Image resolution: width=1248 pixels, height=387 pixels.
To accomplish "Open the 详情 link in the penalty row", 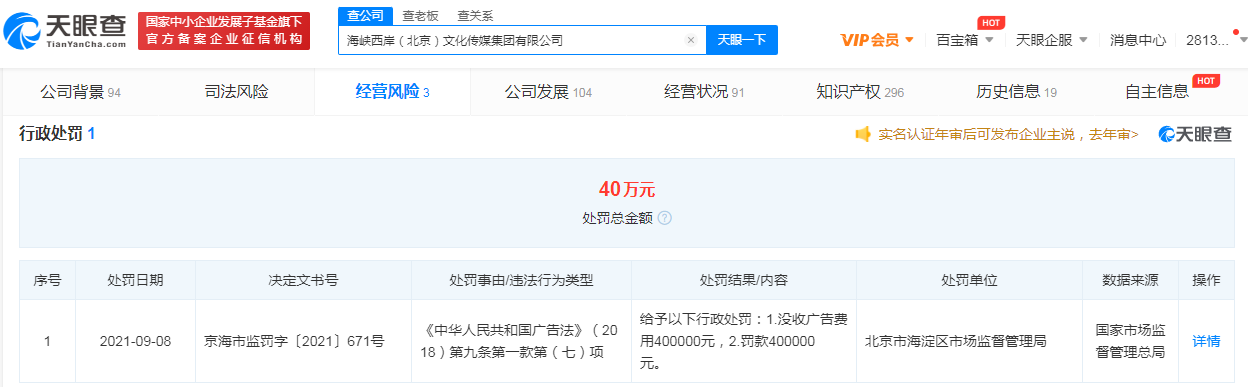I will (x=1206, y=341).
